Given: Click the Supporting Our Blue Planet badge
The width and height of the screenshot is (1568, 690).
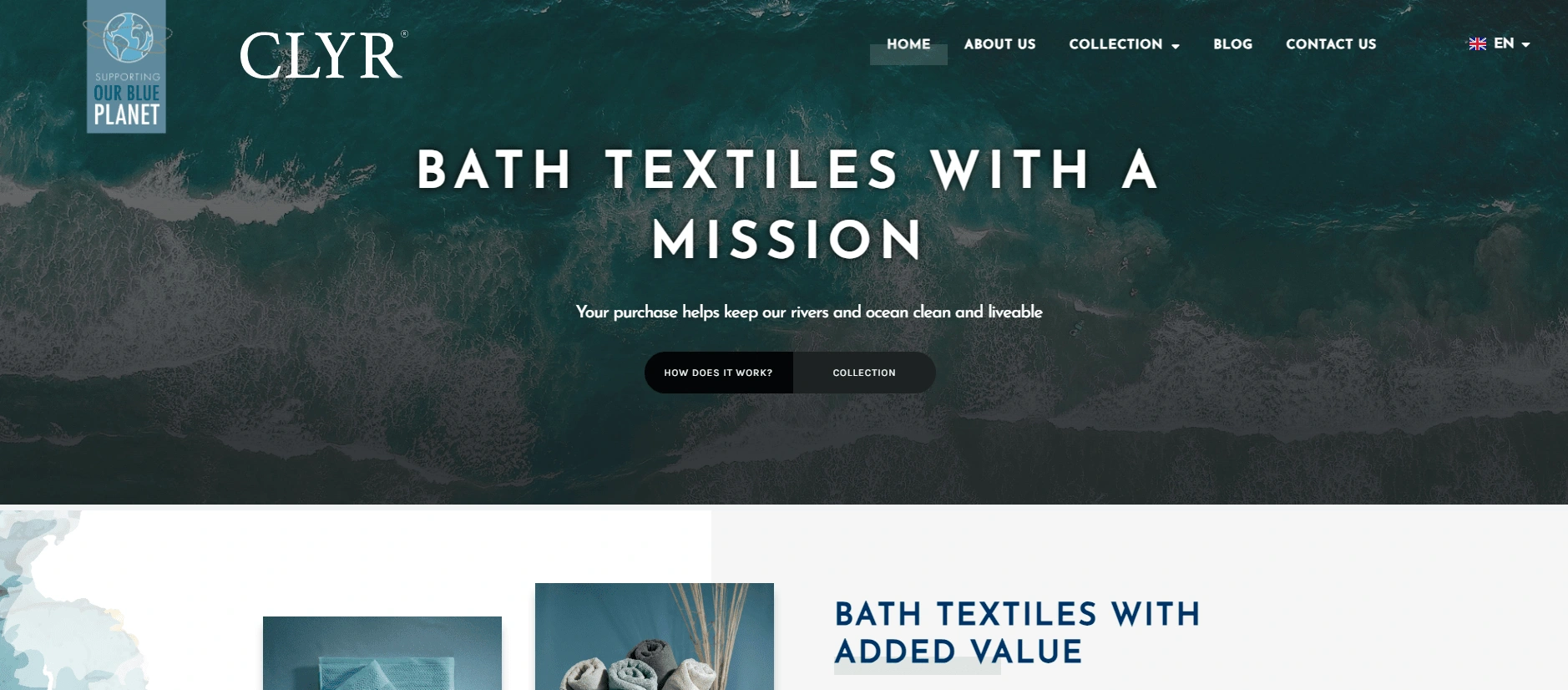Looking at the screenshot, I should pos(127,67).
